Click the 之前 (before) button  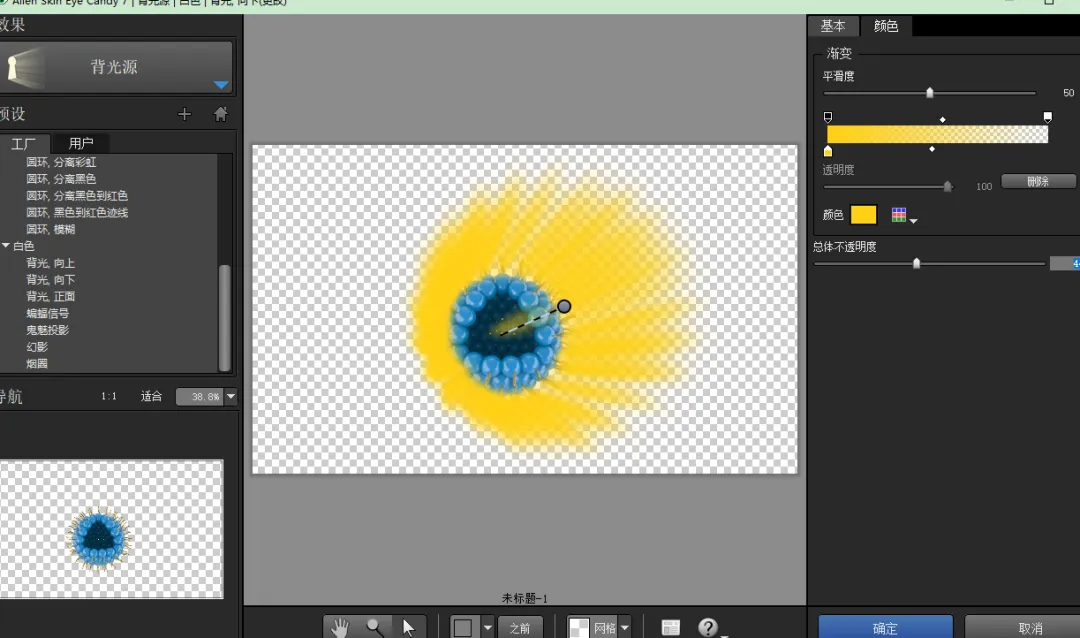pos(520,628)
